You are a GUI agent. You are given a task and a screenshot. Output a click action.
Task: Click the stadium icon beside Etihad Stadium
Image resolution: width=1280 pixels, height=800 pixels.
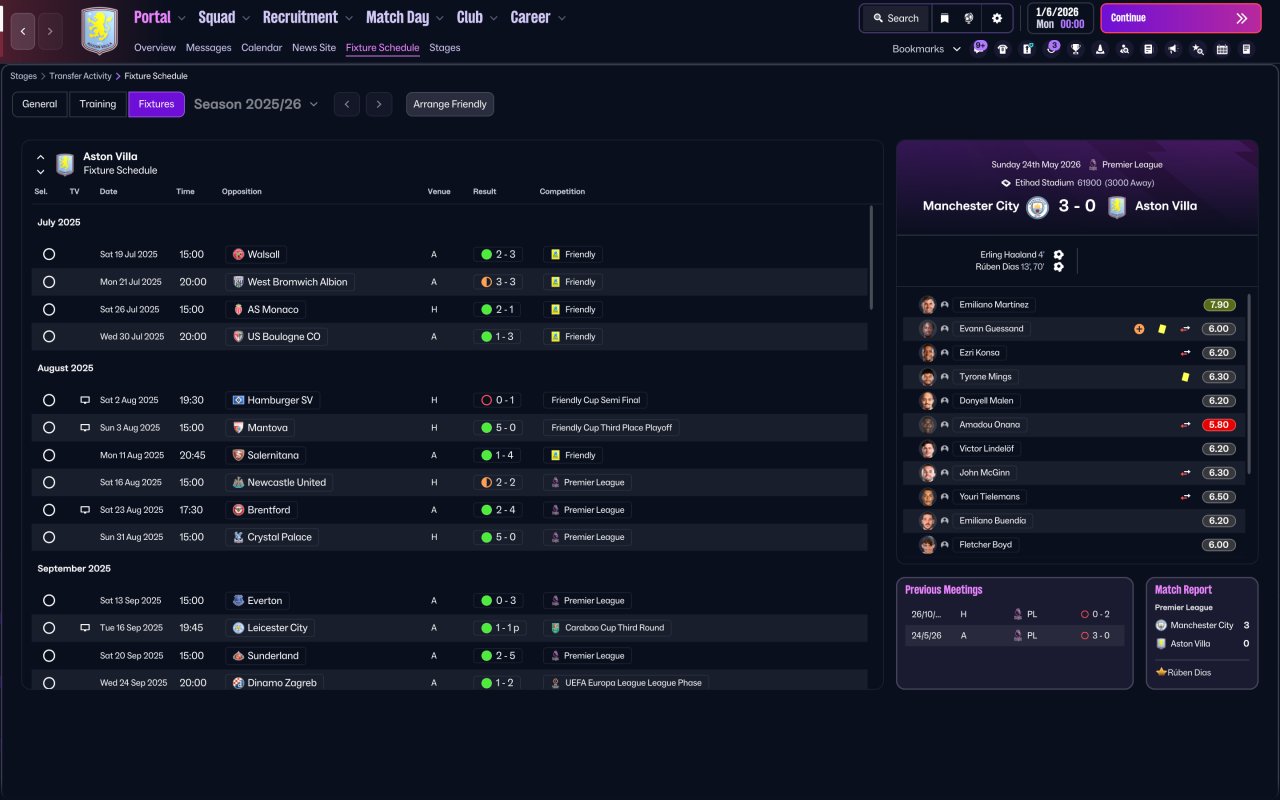[1006, 183]
